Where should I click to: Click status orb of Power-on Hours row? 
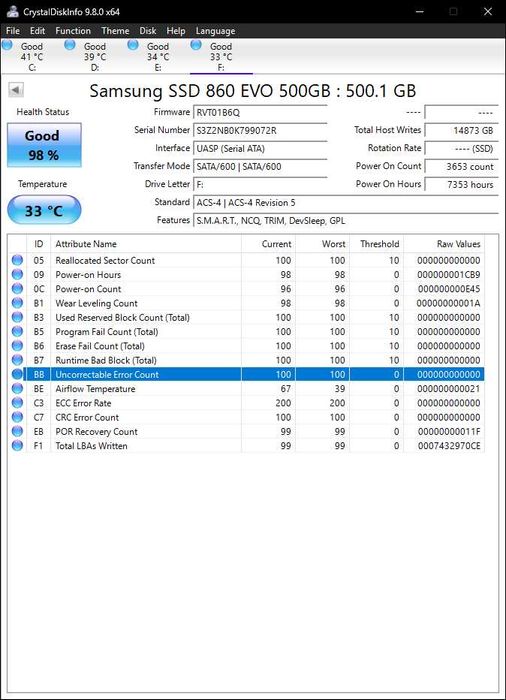click(x=17, y=275)
